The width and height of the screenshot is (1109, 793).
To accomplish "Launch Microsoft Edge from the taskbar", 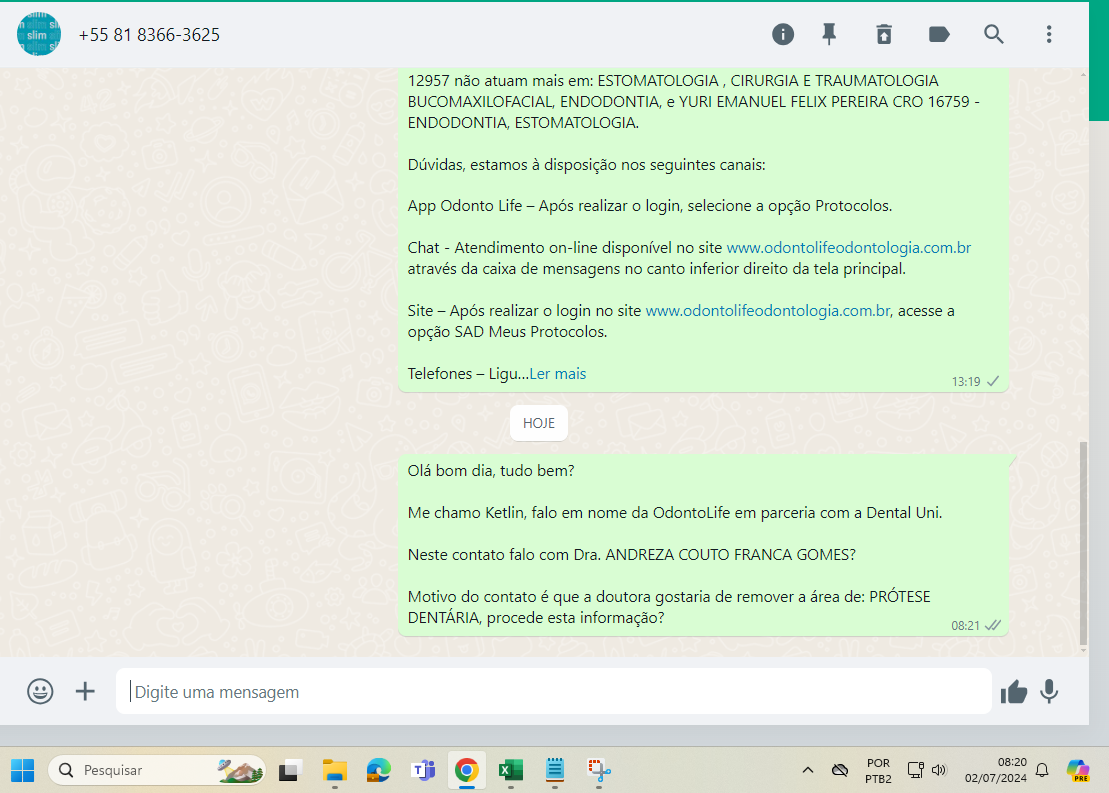I will pyautogui.click(x=378, y=770).
